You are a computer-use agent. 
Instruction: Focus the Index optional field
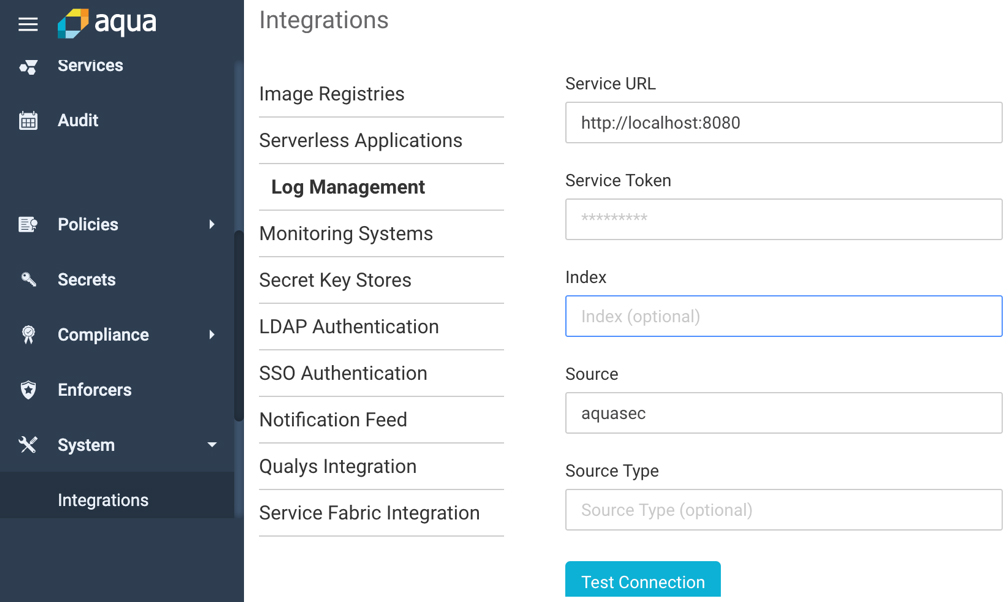tap(784, 316)
